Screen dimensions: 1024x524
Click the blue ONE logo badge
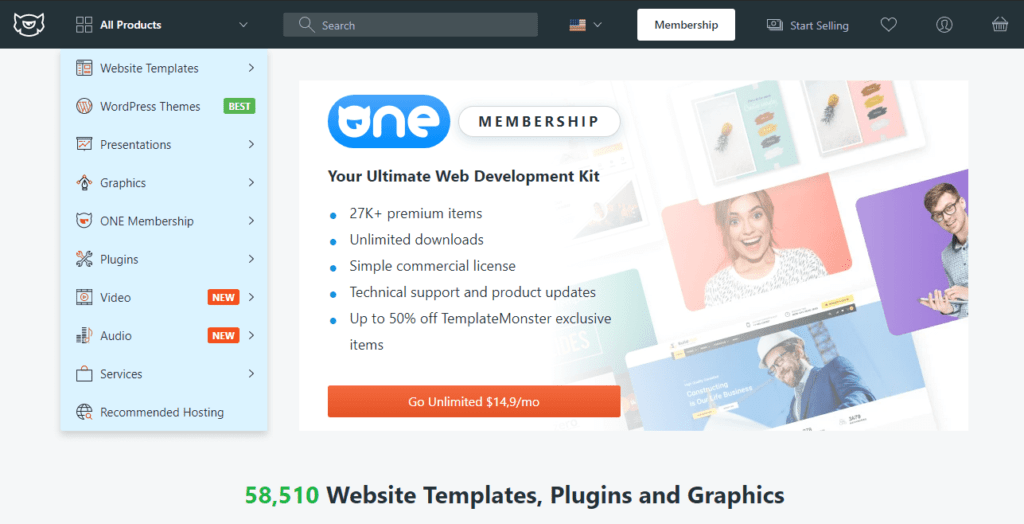tap(389, 122)
